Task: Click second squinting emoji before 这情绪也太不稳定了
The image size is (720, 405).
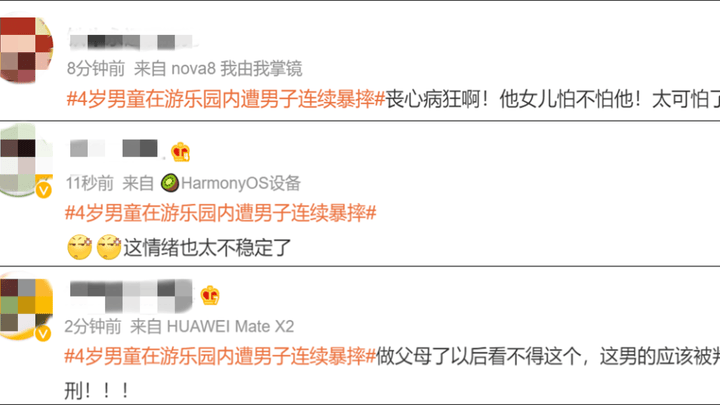Action: (109, 248)
